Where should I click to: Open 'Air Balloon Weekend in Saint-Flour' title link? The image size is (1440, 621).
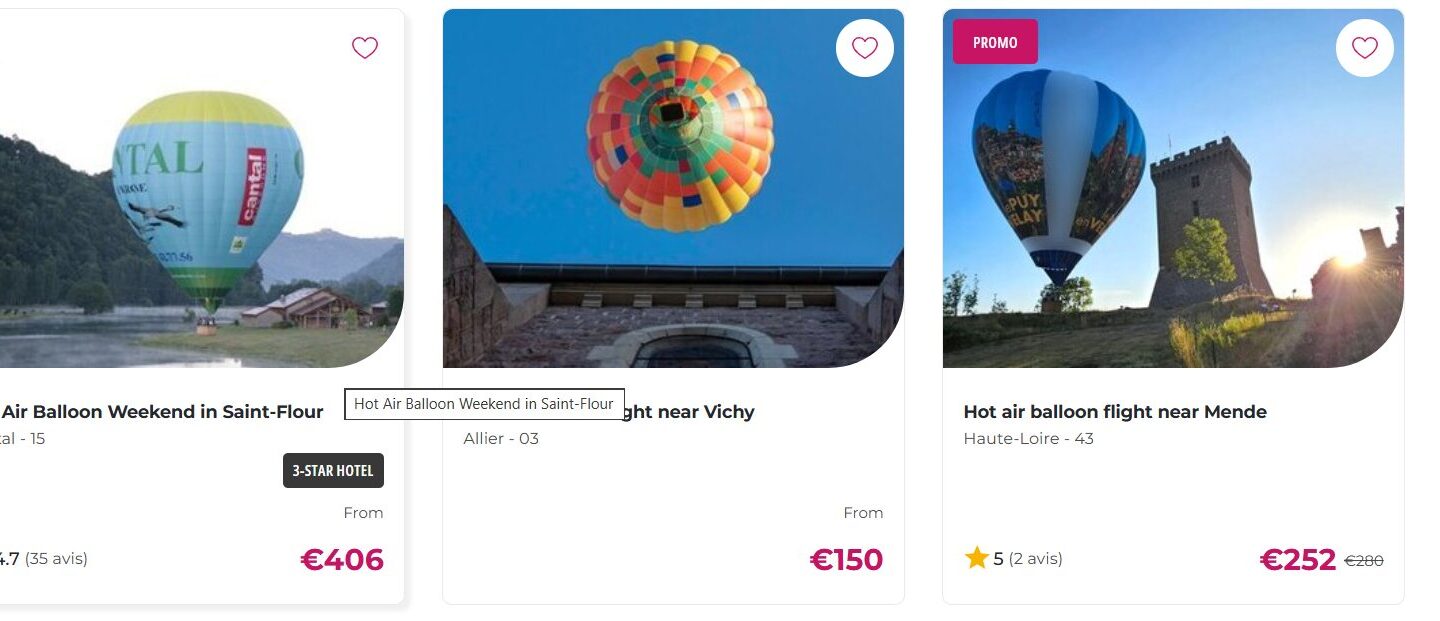click(x=160, y=412)
